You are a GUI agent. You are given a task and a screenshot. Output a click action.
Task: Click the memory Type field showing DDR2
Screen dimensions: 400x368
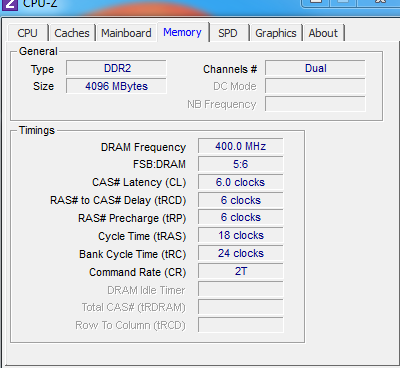click(116, 68)
